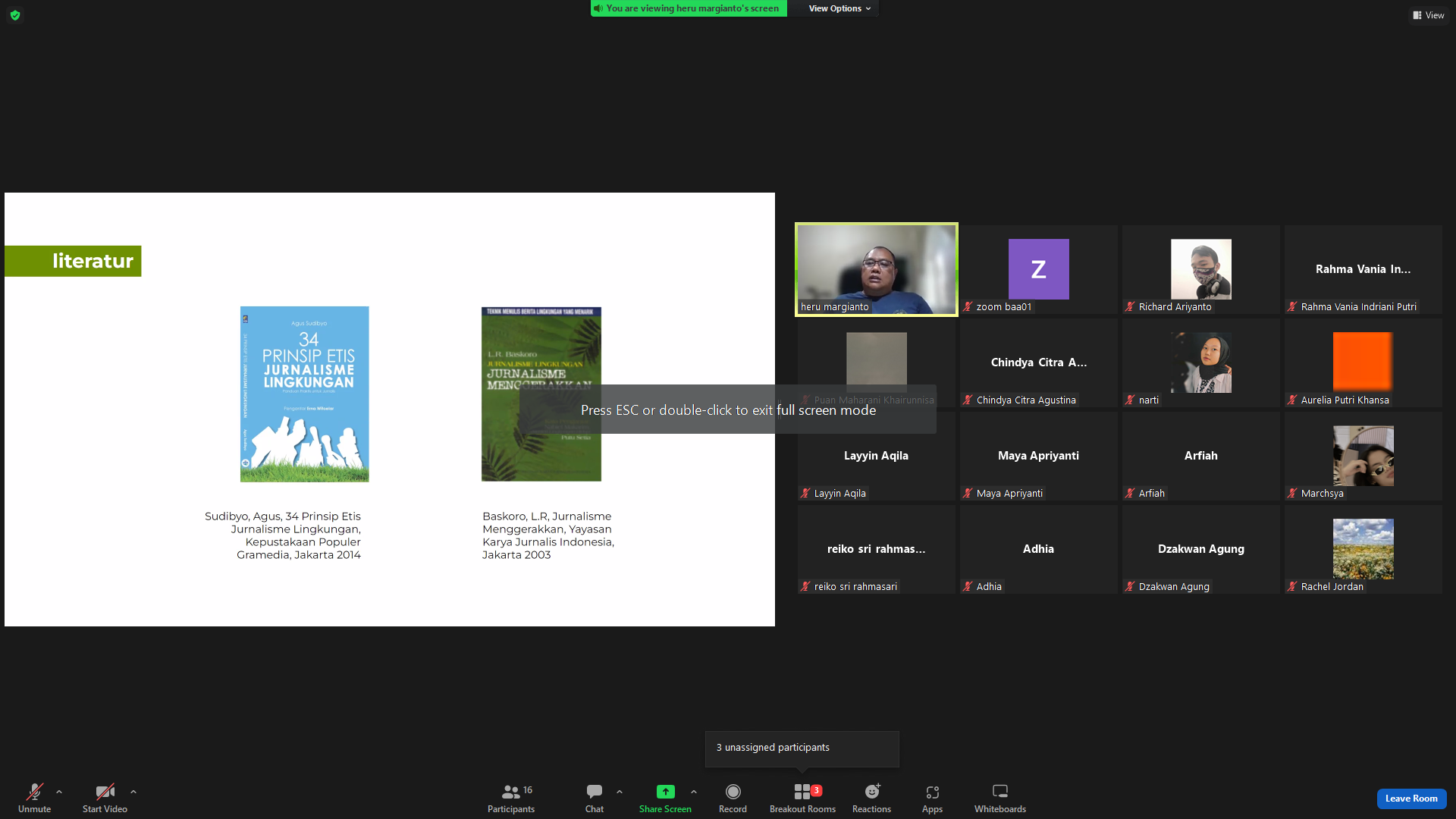Select zoom baa01 participant tile
Viewport: 1456px width, 819px height.
[x=1038, y=269]
